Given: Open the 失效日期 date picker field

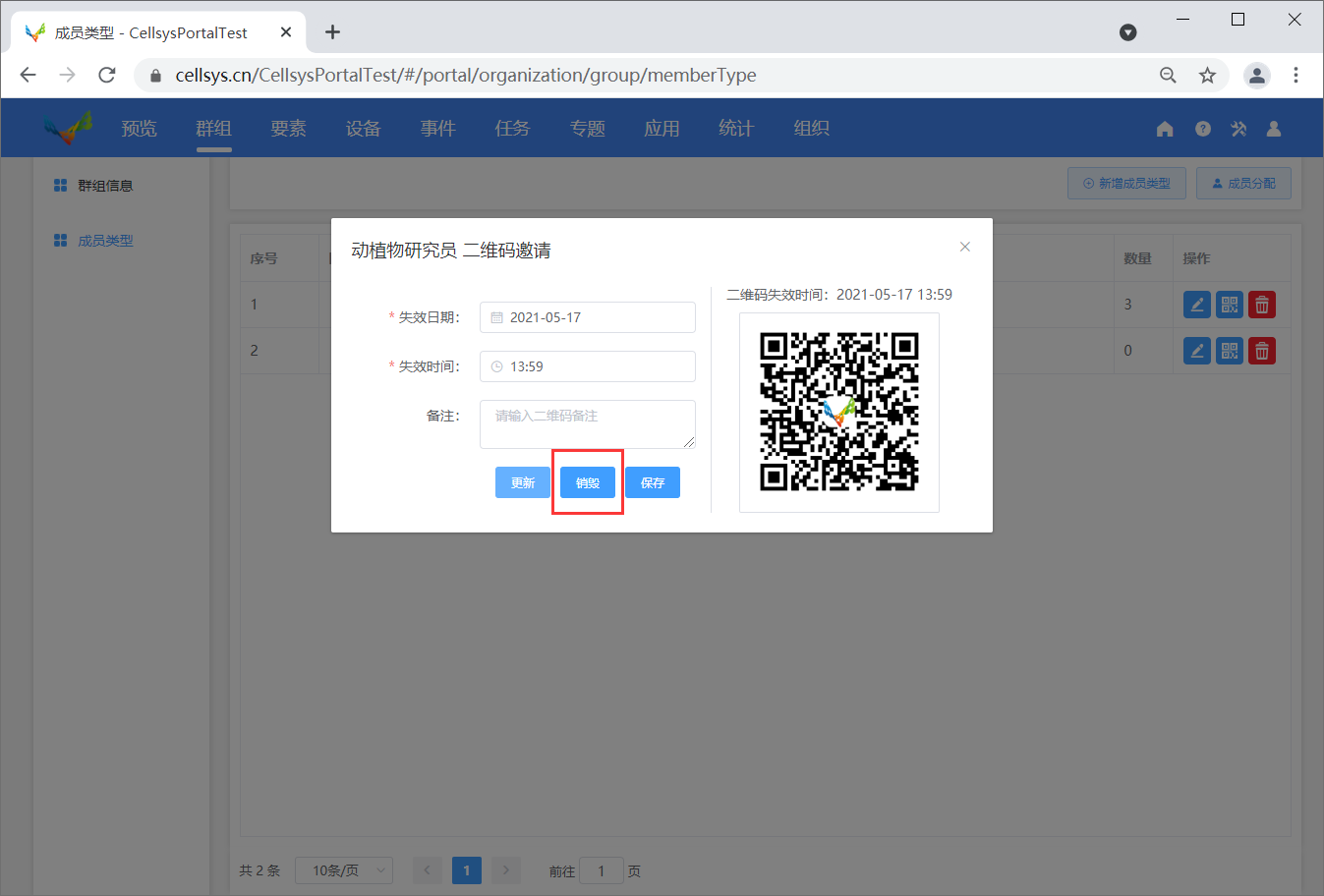Looking at the screenshot, I should tap(588, 317).
